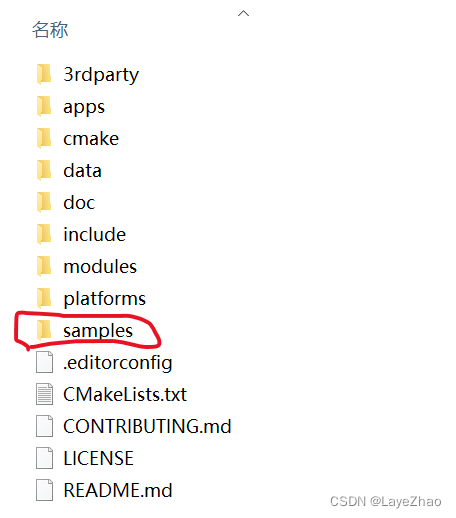
Task: Toggle sort order with the header chevron
Action: click(x=243, y=13)
